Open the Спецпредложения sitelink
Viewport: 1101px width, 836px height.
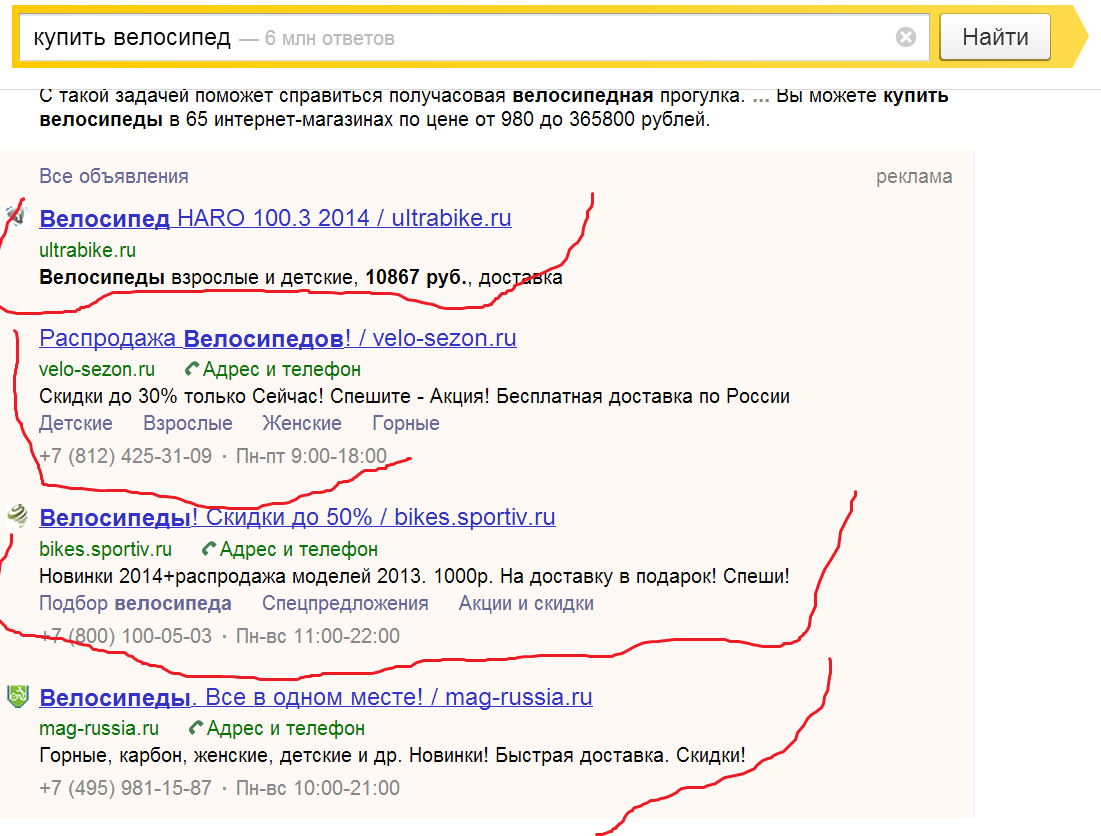(345, 604)
